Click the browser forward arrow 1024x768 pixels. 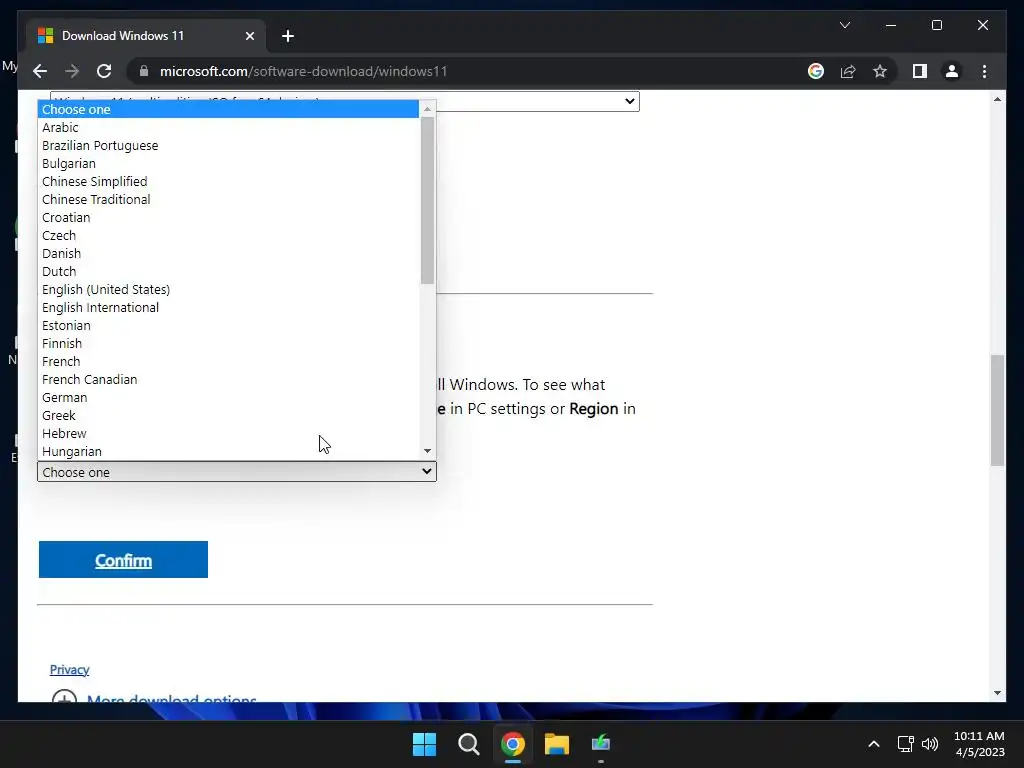(x=72, y=71)
